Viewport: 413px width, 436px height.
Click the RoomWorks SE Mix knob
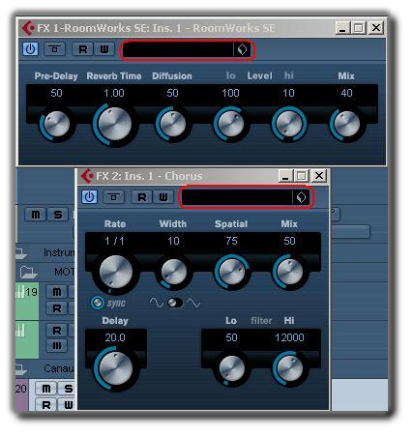(347, 124)
